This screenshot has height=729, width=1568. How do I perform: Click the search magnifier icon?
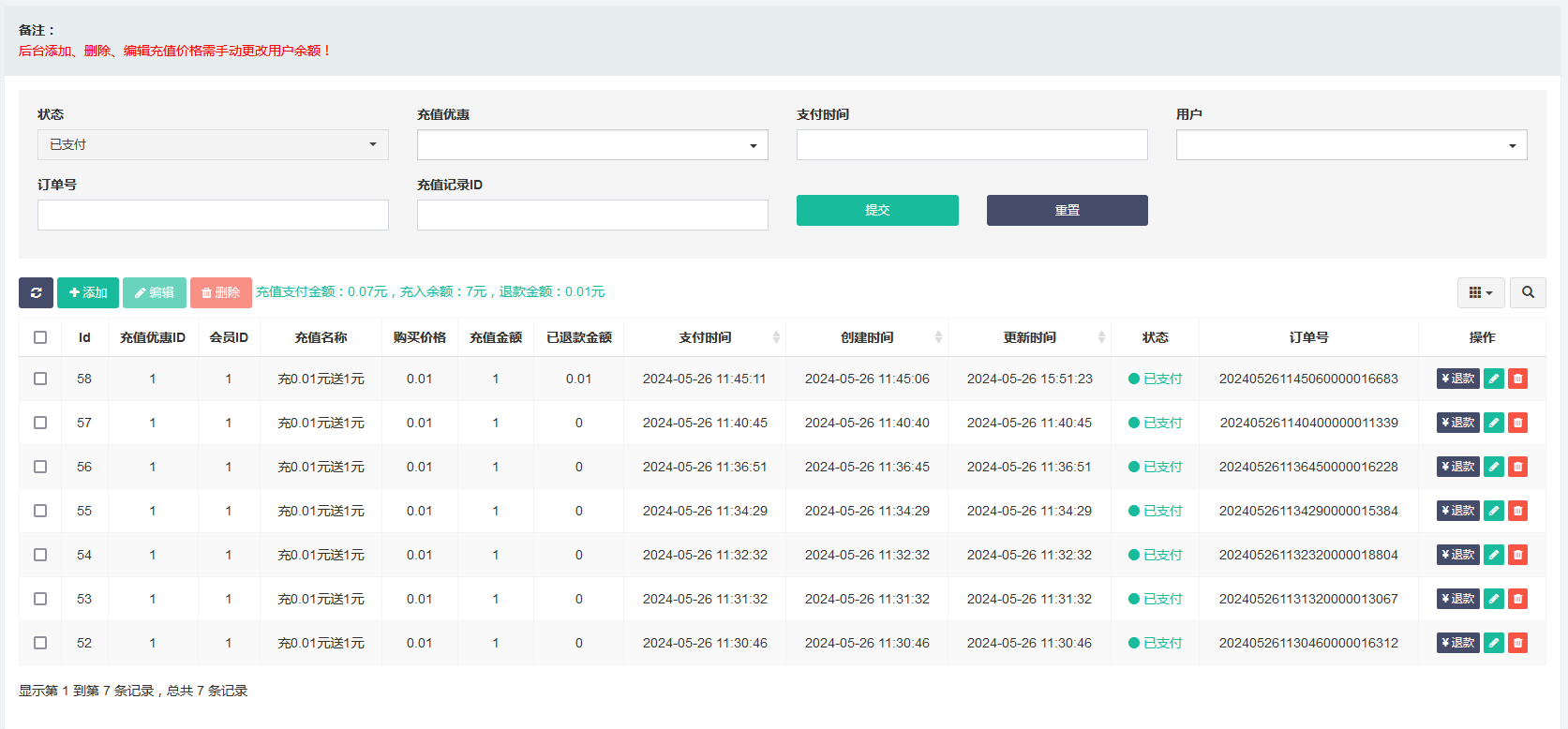[1528, 292]
